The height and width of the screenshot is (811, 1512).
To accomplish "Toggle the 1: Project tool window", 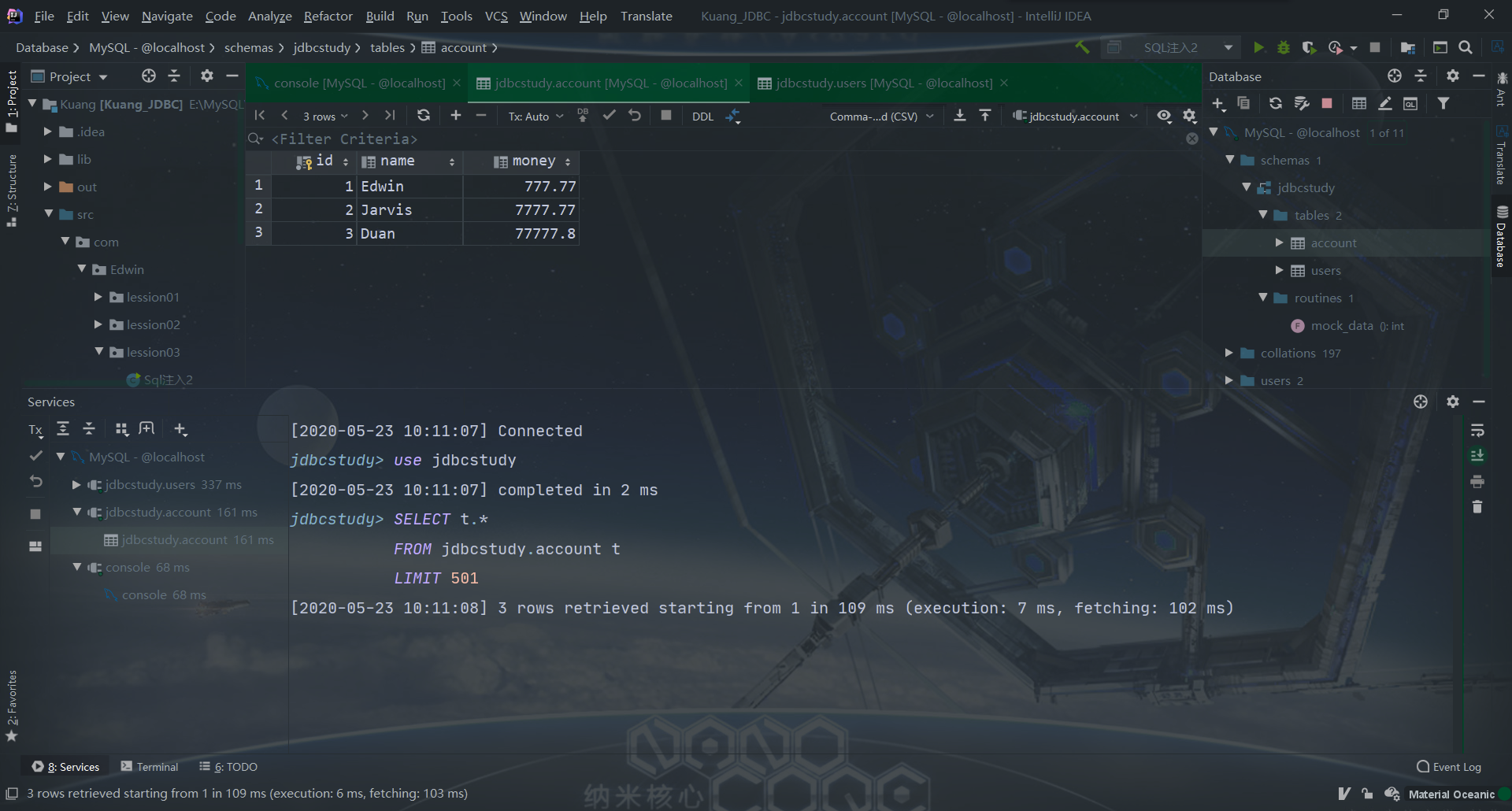I will (x=12, y=101).
